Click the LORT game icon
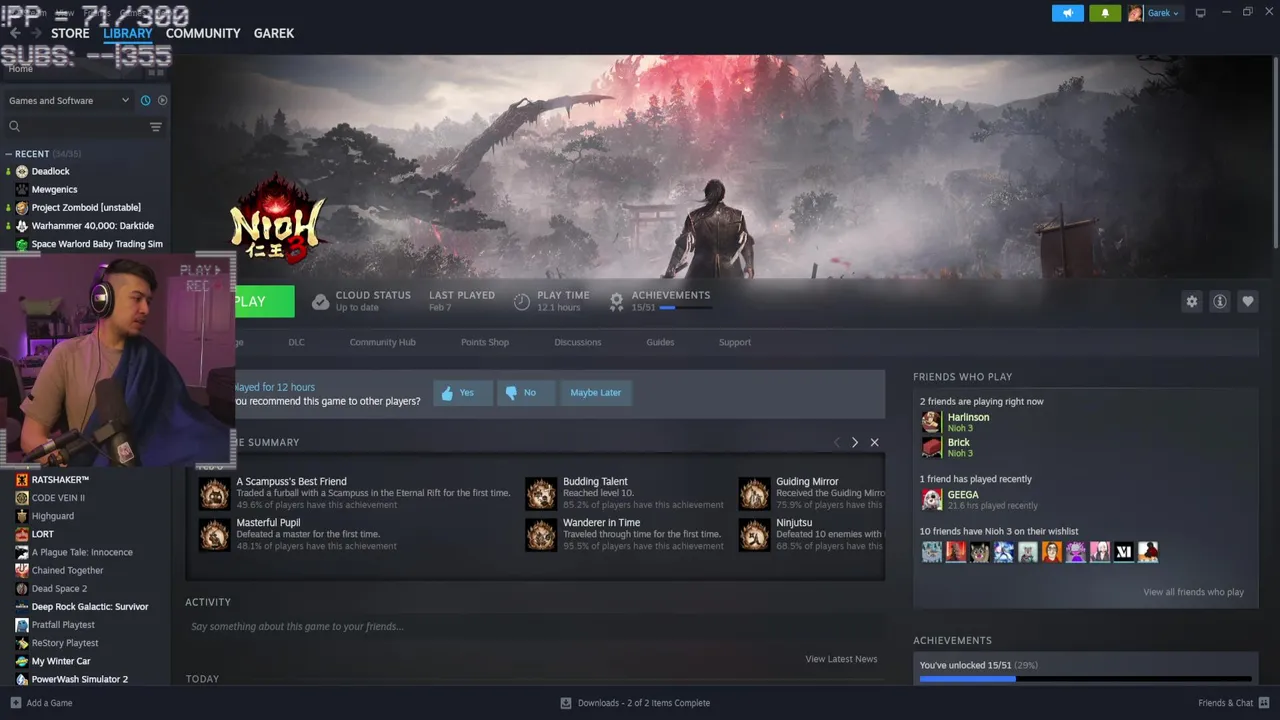The image size is (1280, 720). click(x=22, y=534)
